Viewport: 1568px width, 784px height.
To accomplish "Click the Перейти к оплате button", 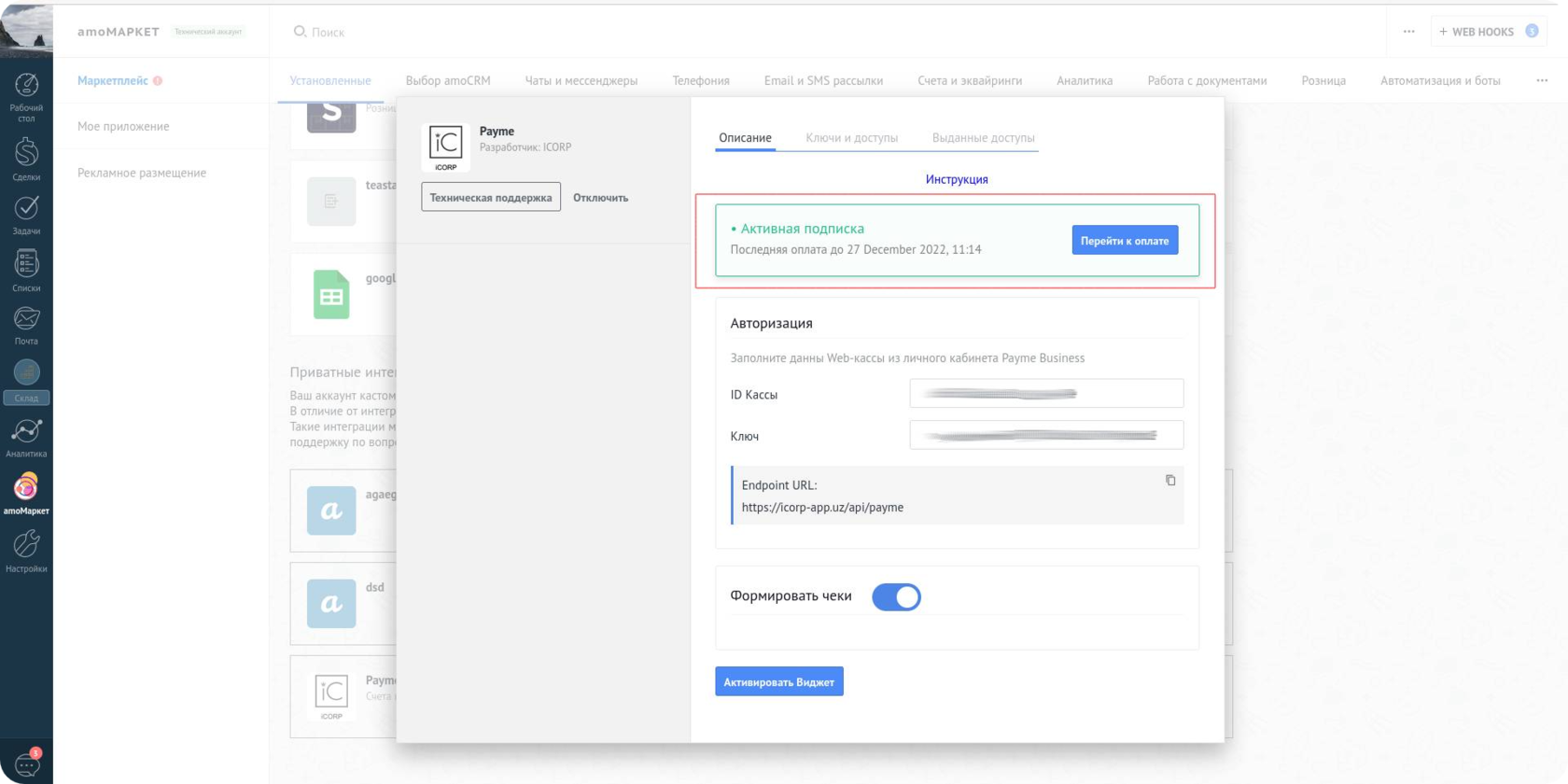I will 1124,241.
